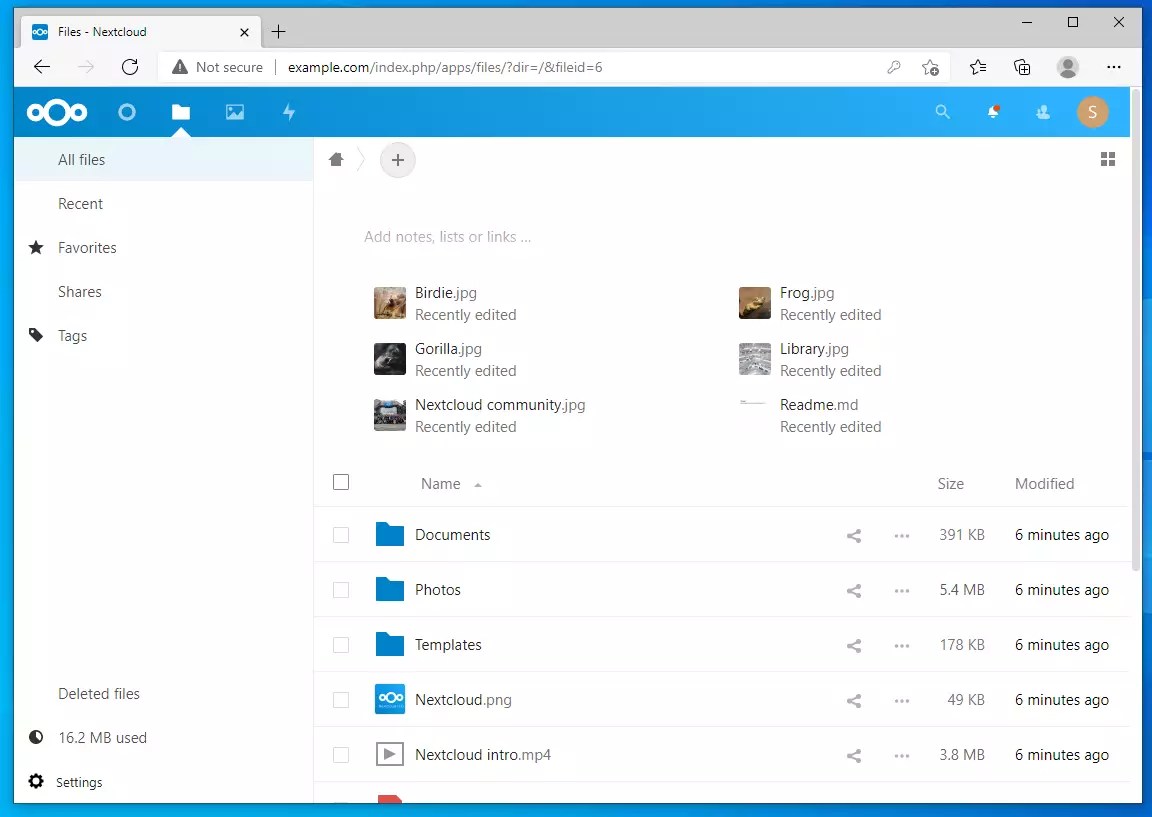Go to home folder breadcrumb icon
Viewport: 1152px width, 817px height.
point(336,159)
